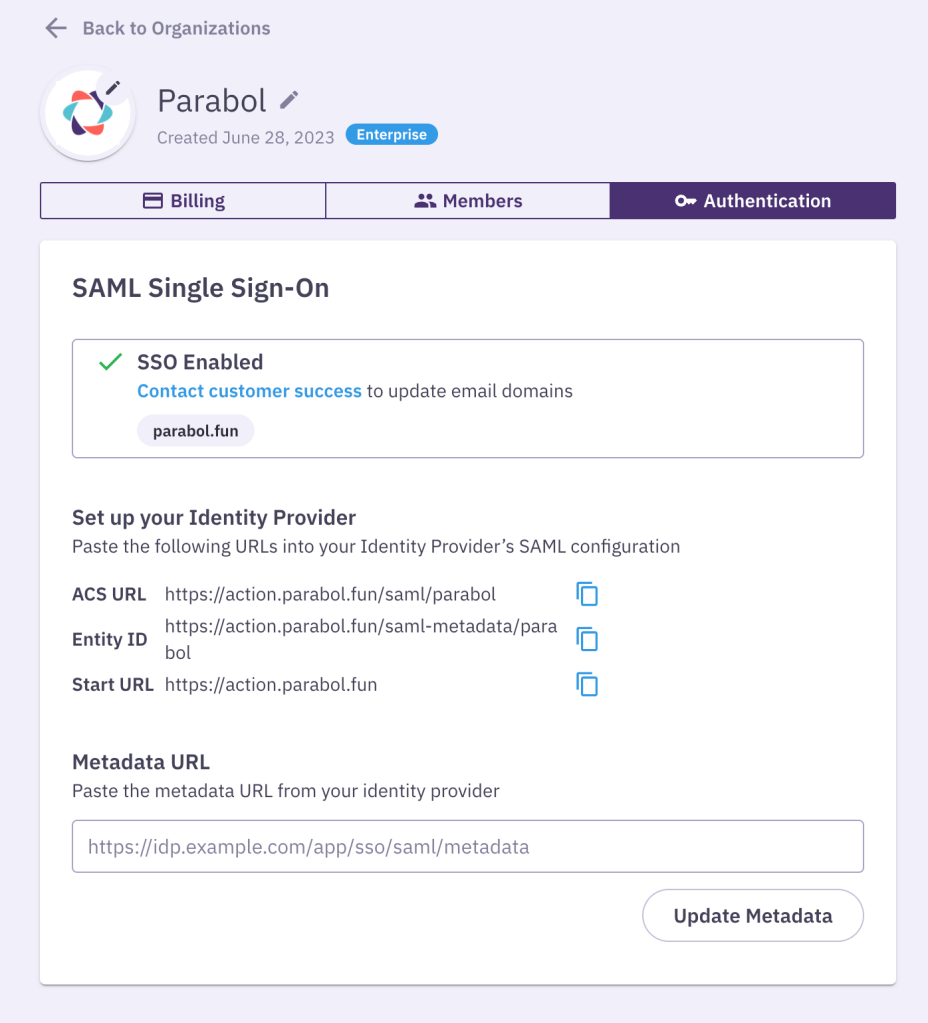Go back to Organizations
Image resolution: width=928 pixels, height=1023 pixels.
pyautogui.click(x=176, y=28)
